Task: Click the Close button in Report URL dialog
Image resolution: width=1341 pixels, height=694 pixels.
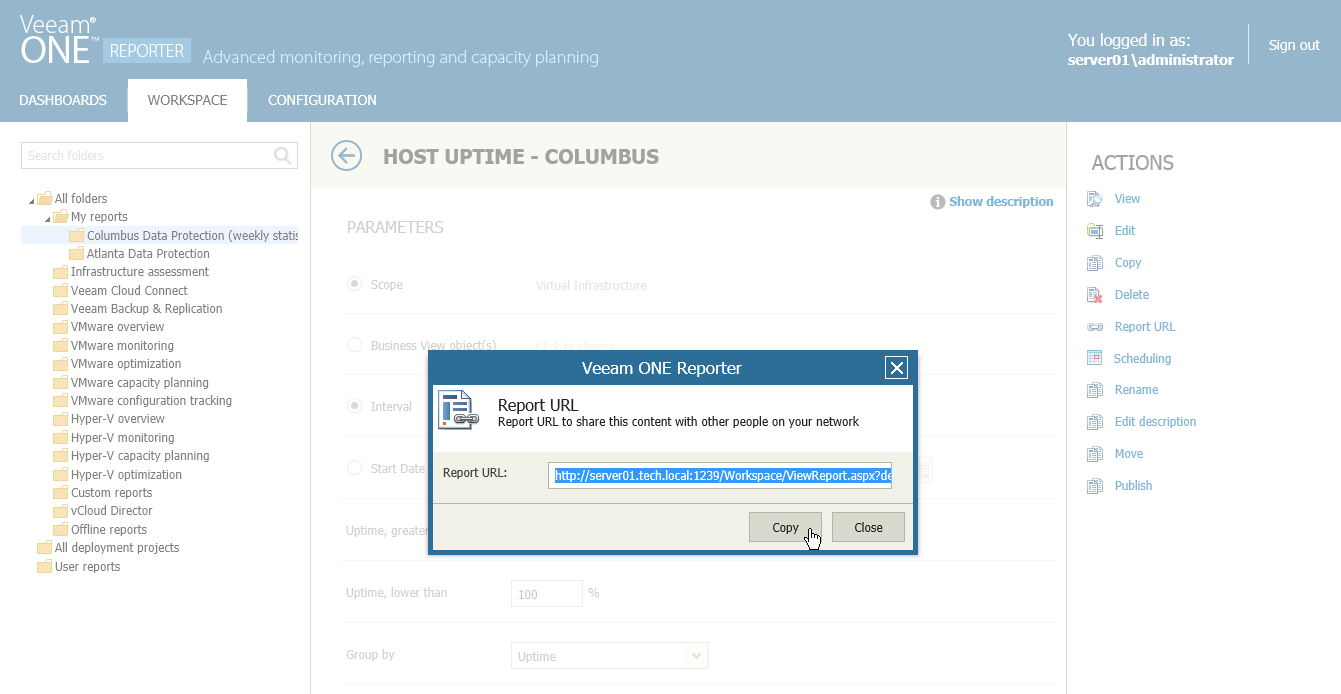Action: click(x=868, y=527)
